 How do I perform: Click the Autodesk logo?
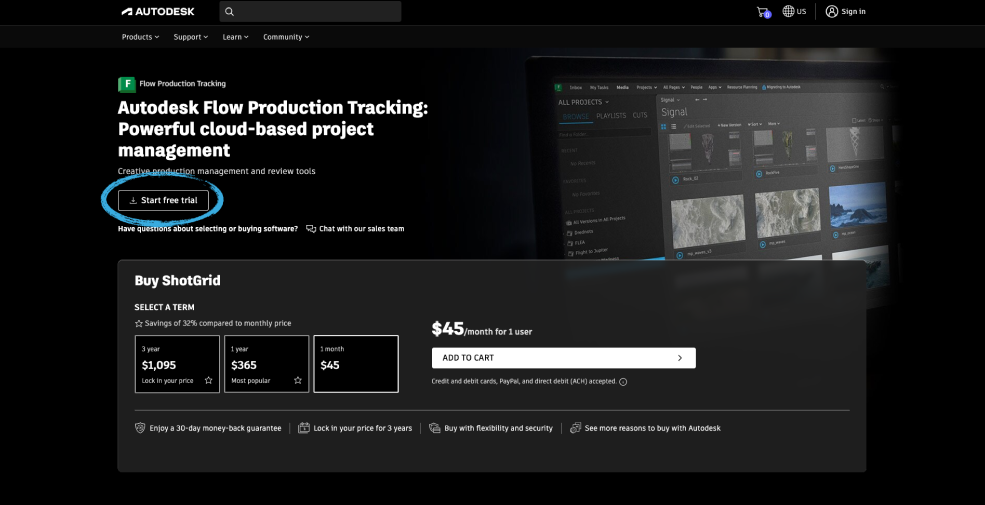click(158, 11)
